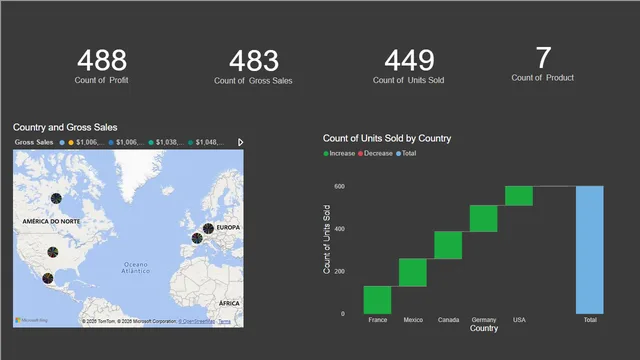
Task: Expand the Gross Sales legend with the arrow
Action: tap(240, 142)
